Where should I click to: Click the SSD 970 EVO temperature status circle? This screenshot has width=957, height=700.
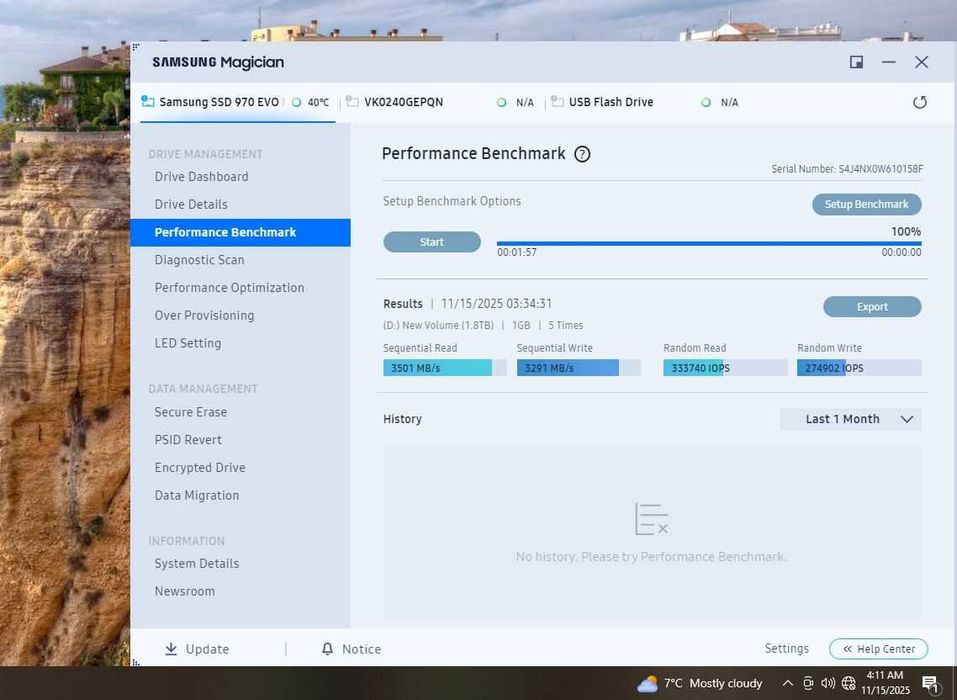pos(296,103)
